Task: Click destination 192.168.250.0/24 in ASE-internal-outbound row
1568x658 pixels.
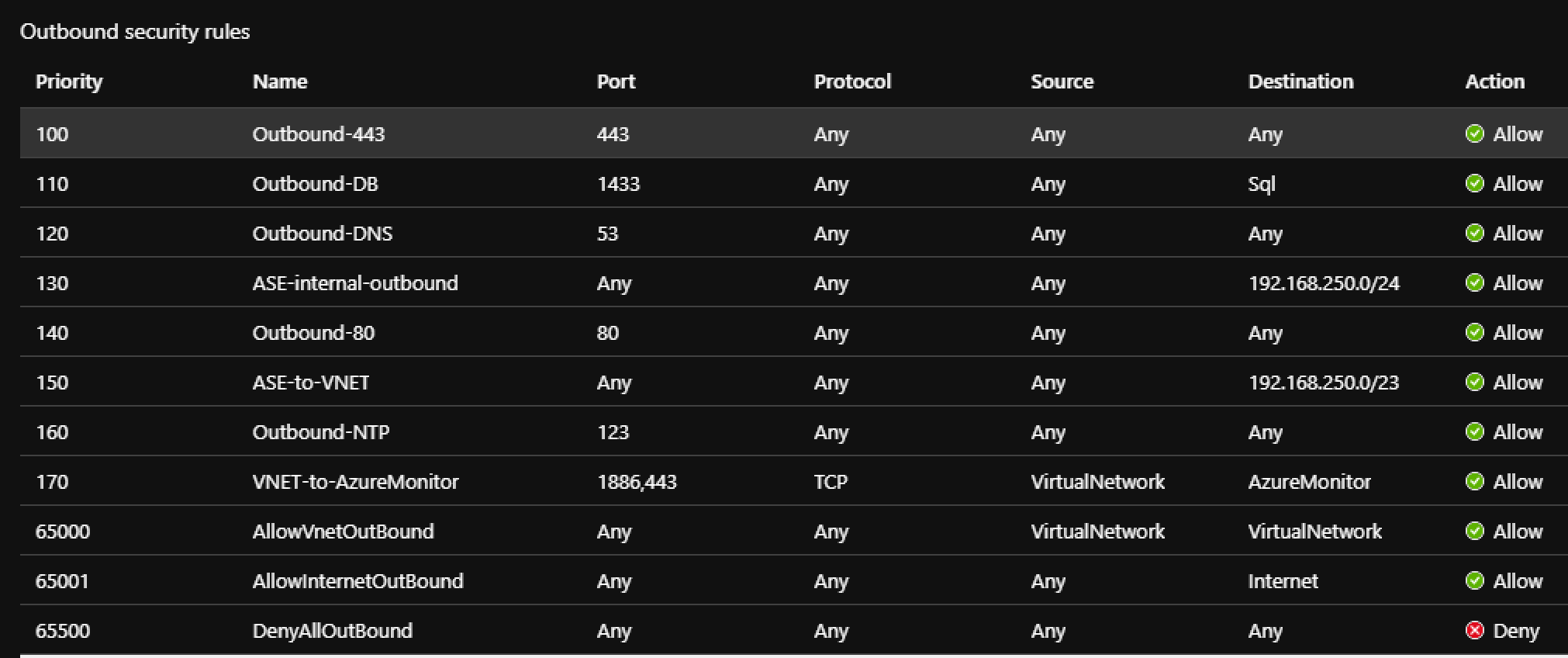Action: (1324, 283)
